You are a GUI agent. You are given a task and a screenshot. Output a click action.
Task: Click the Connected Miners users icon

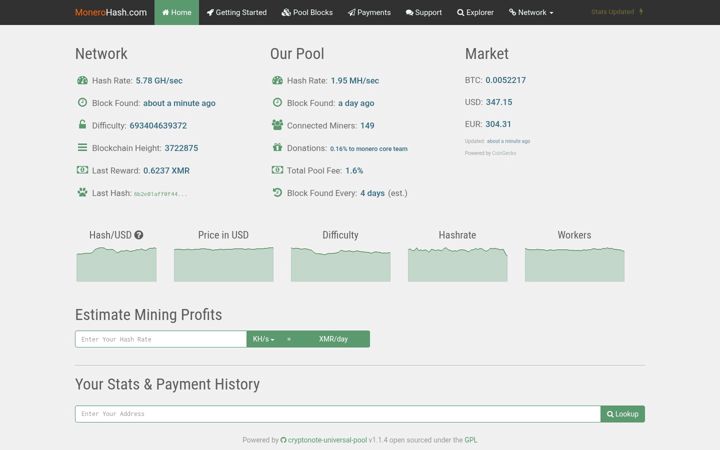(277, 125)
